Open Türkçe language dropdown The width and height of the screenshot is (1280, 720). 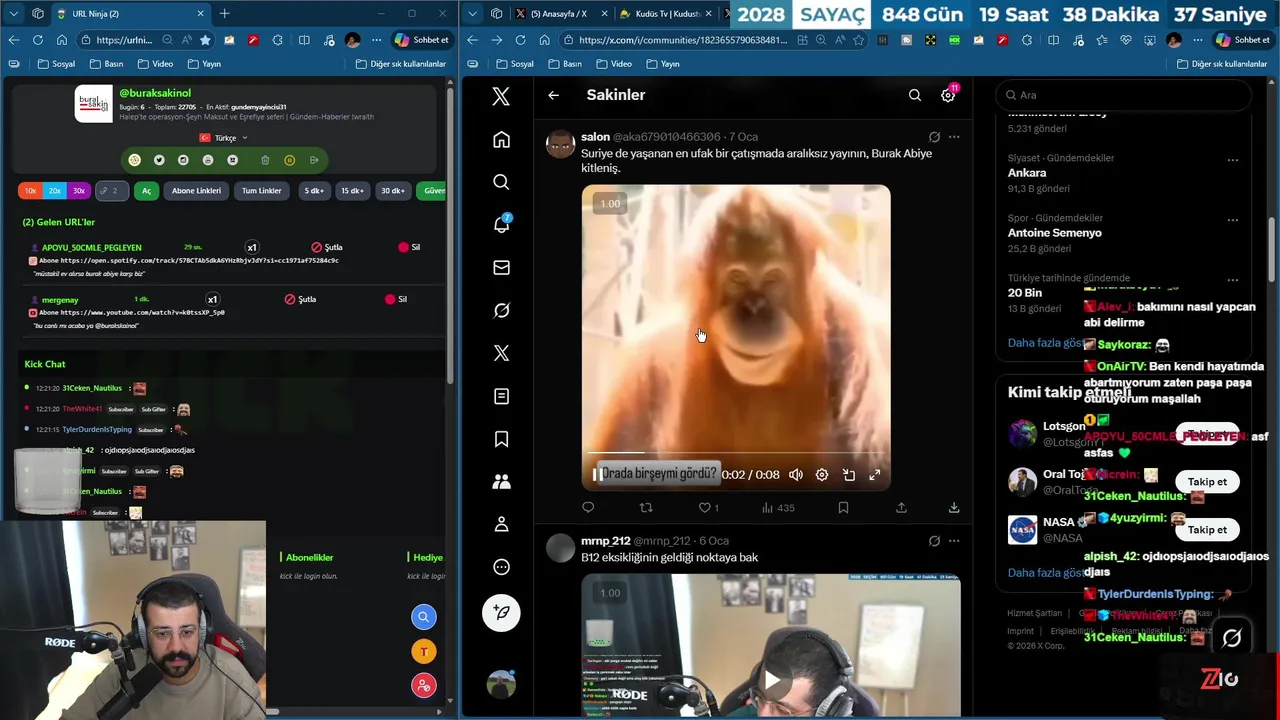(224, 138)
